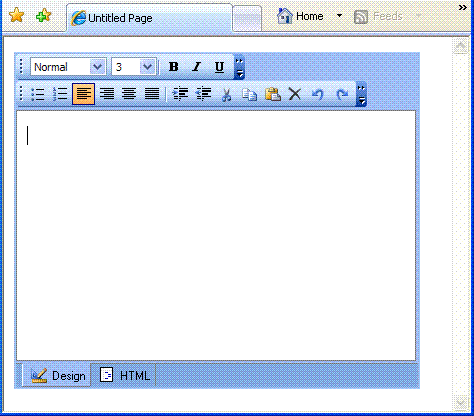Toggle italic formatting
474x416 pixels.
(x=197, y=67)
